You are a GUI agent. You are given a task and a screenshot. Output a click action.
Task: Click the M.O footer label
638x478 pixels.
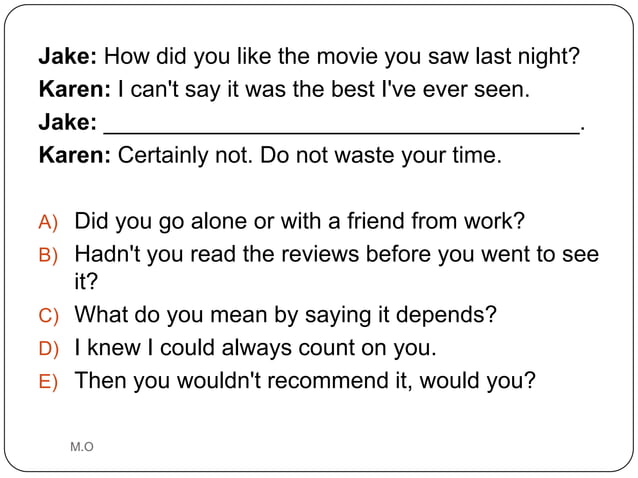[82, 446]
